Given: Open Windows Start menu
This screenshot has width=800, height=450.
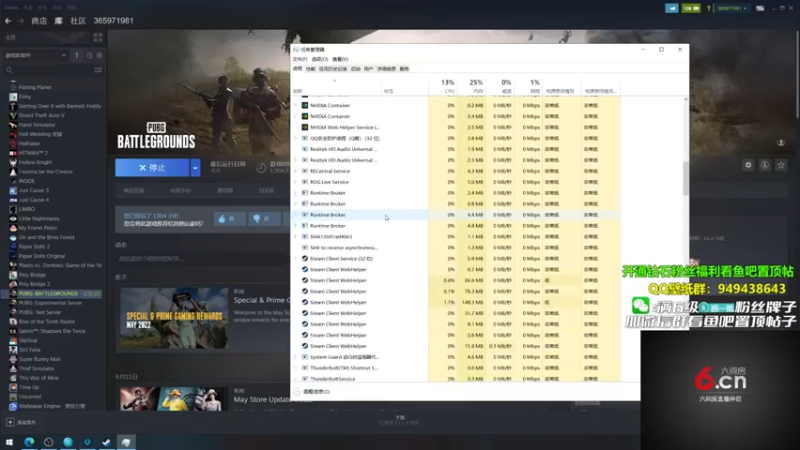Looking at the screenshot, I should 9,442.
